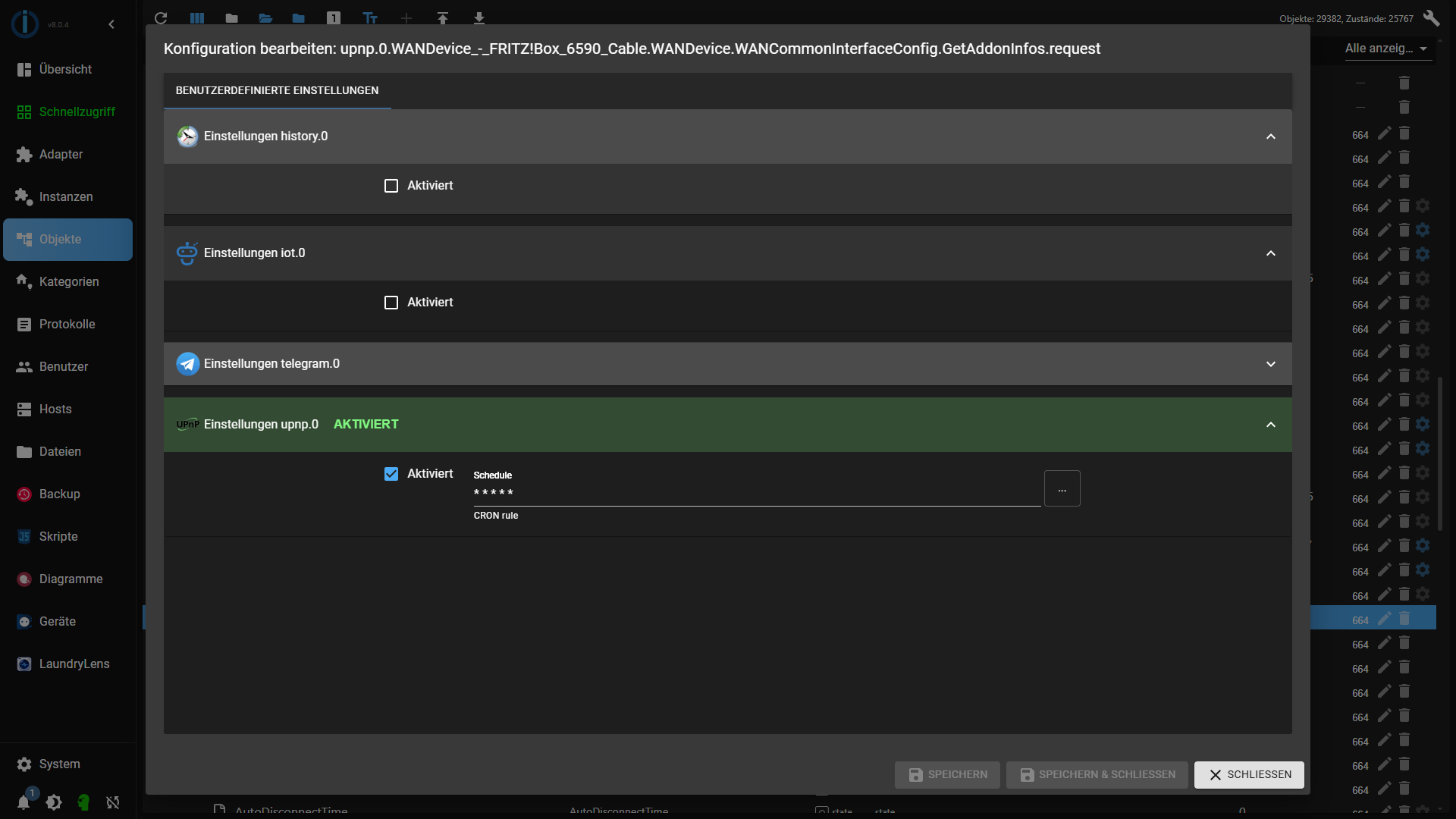Open Skripte in sidebar
Screen dimensions: 1456x819
pyautogui.click(x=67, y=536)
